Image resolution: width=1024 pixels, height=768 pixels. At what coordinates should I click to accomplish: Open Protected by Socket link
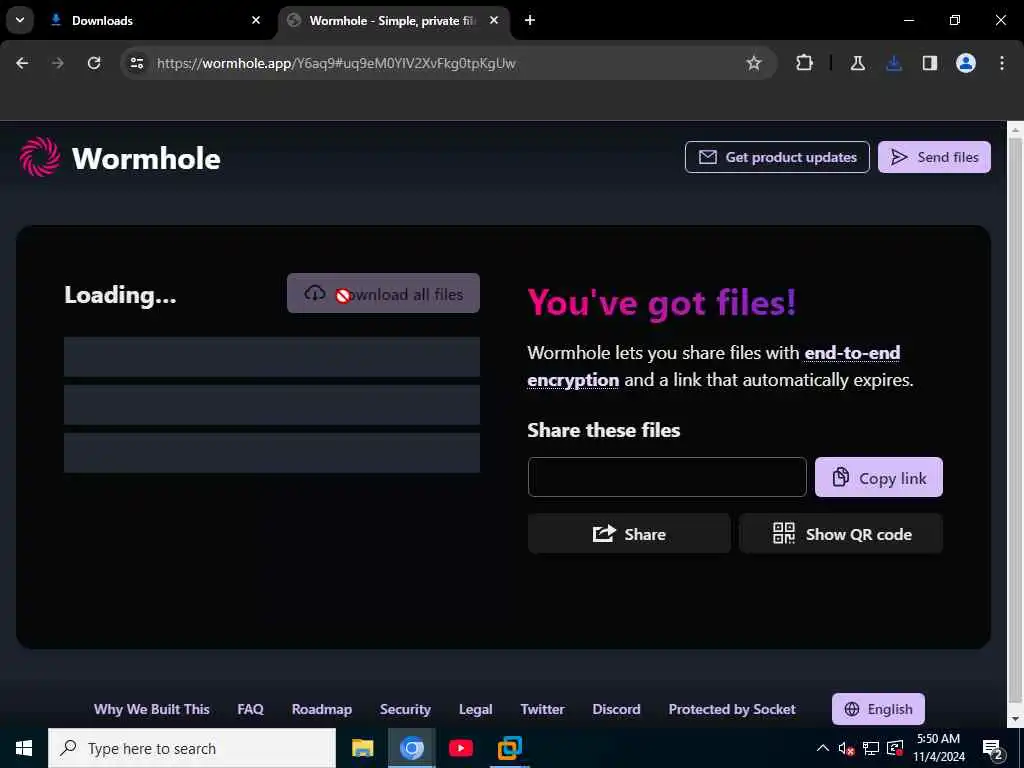[x=731, y=709]
